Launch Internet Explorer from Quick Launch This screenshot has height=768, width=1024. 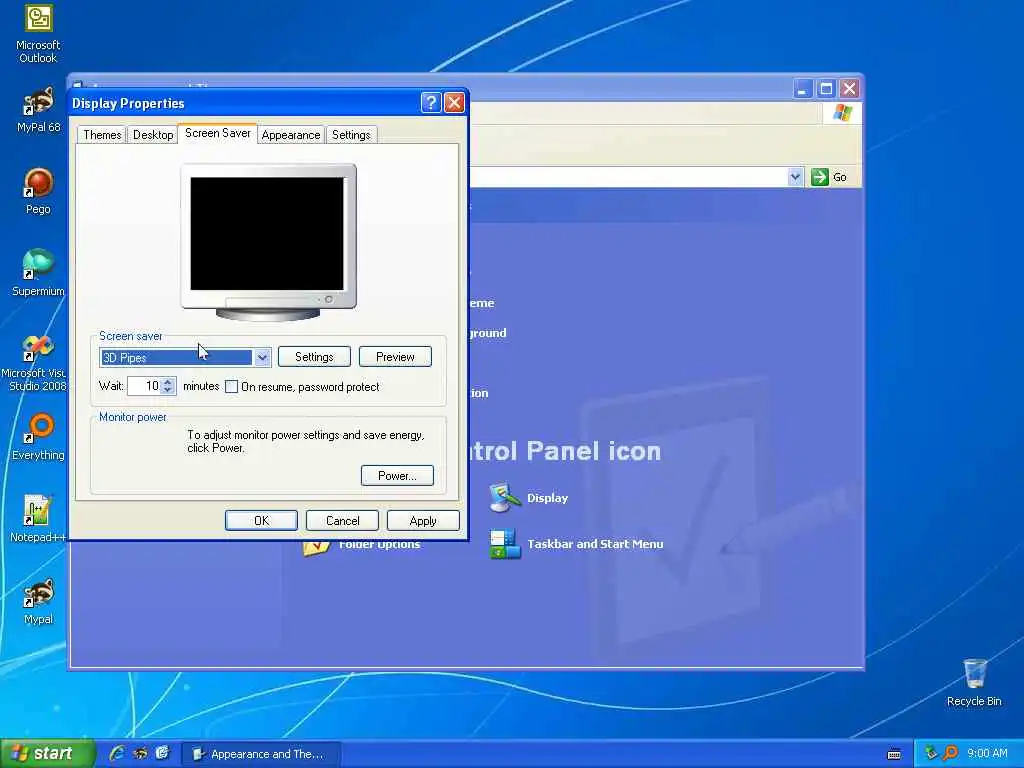point(117,753)
